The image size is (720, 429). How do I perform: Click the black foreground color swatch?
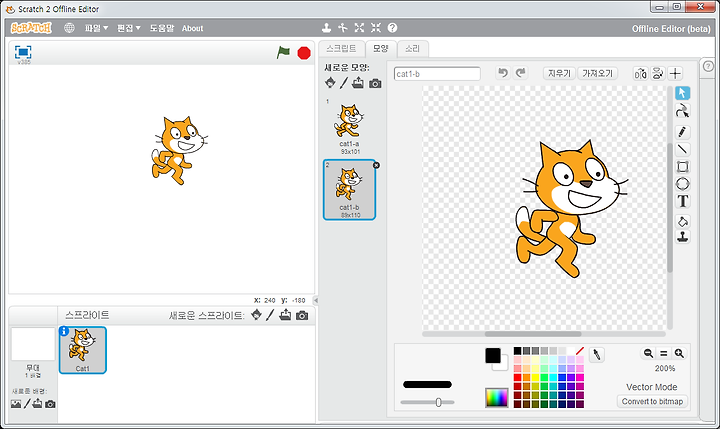coord(492,356)
